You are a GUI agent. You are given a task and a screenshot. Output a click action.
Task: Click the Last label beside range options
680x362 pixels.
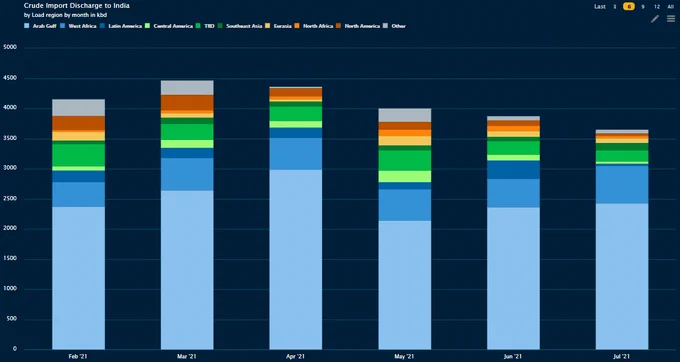click(x=600, y=7)
